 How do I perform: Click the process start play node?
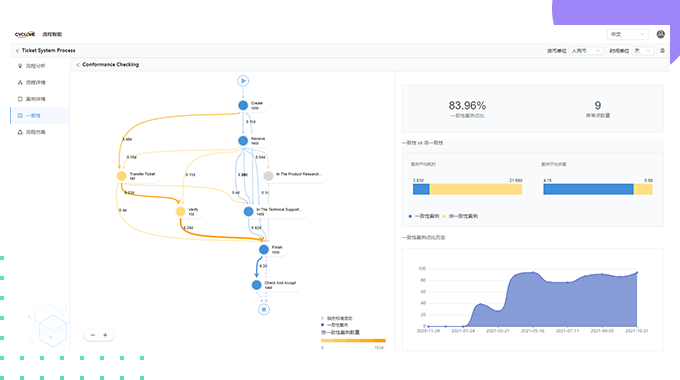click(x=243, y=81)
